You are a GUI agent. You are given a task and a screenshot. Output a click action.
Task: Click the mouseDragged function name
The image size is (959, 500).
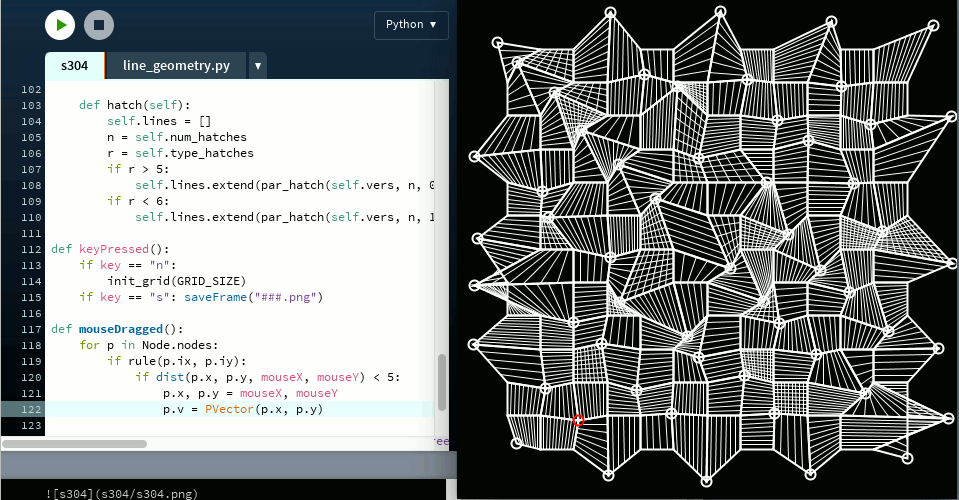(x=118, y=329)
